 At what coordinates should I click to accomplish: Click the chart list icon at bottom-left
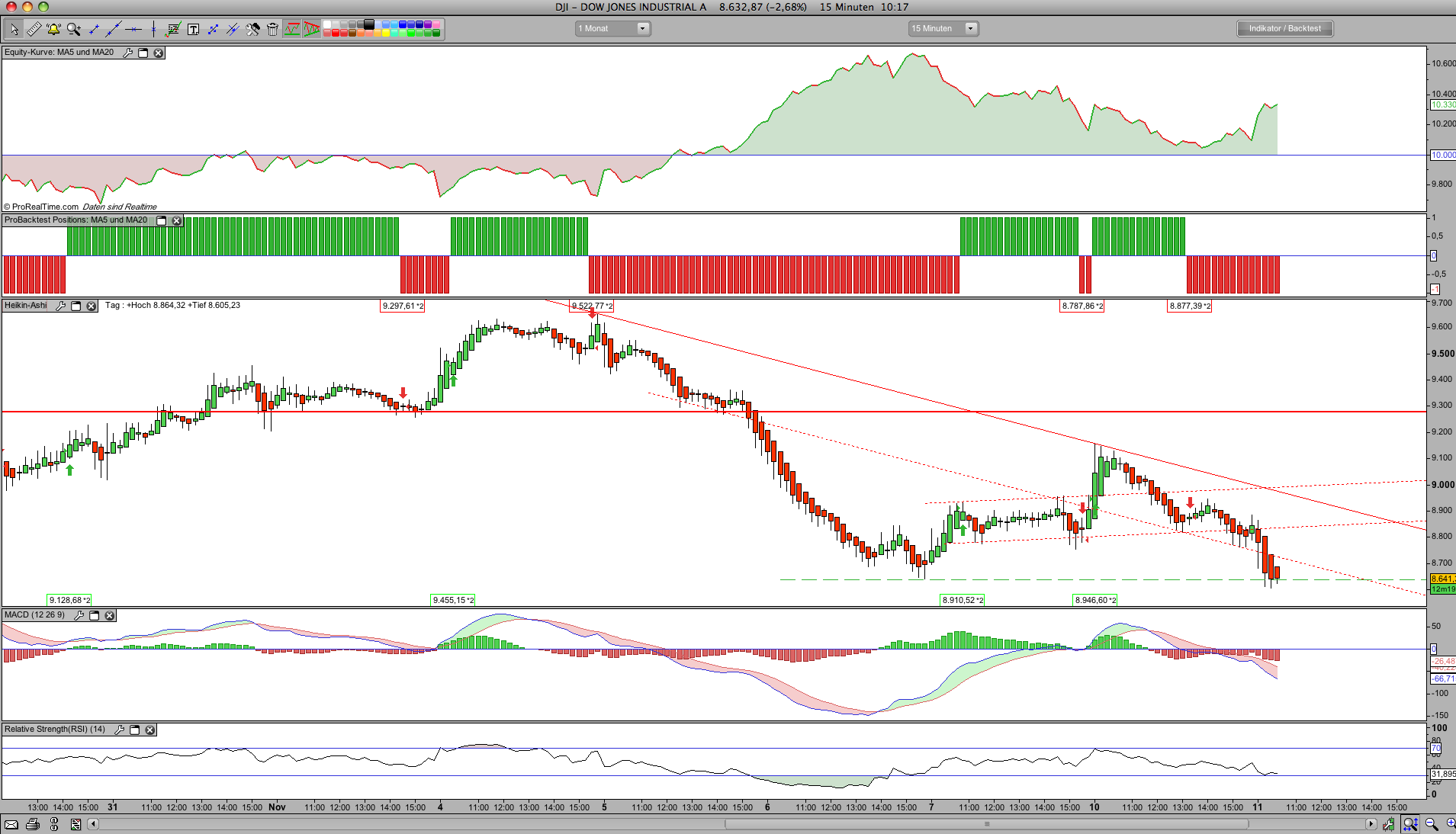(x=75, y=824)
